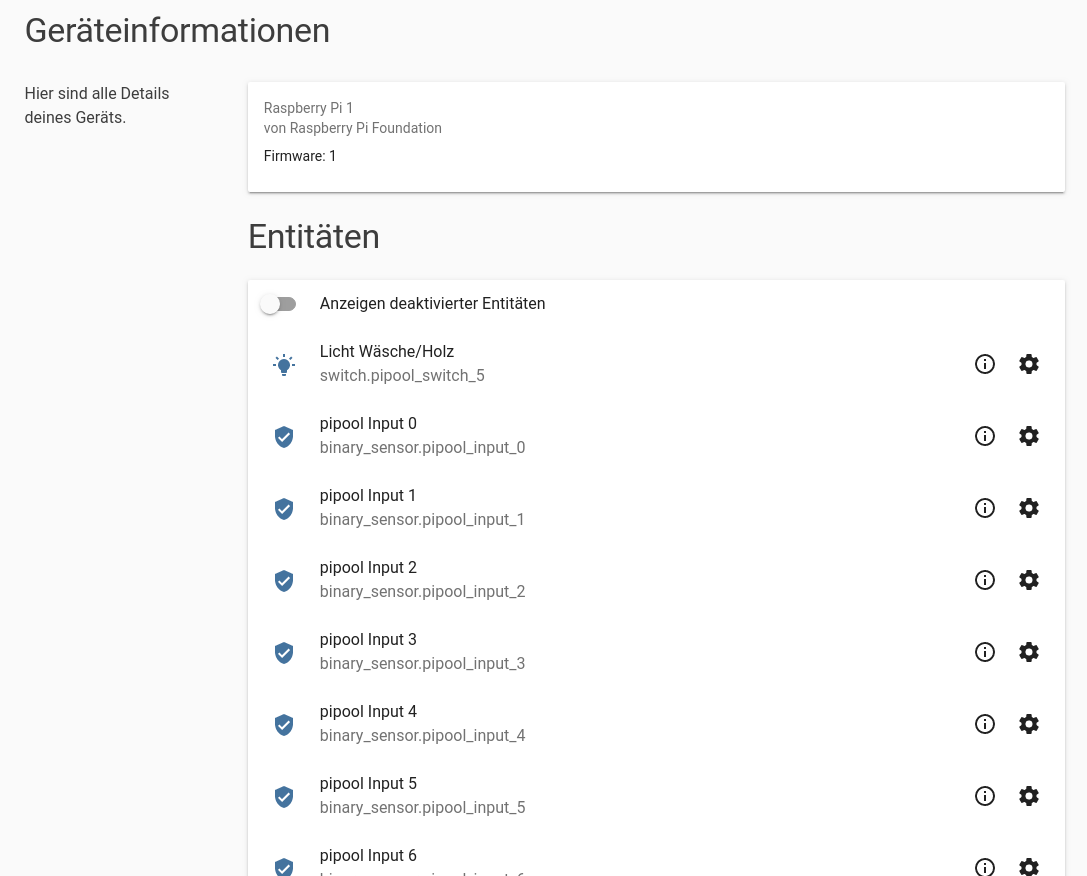The height and width of the screenshot is (876, 1087).
Task: Show info for pipool Input 4
Action: point(985,724)
